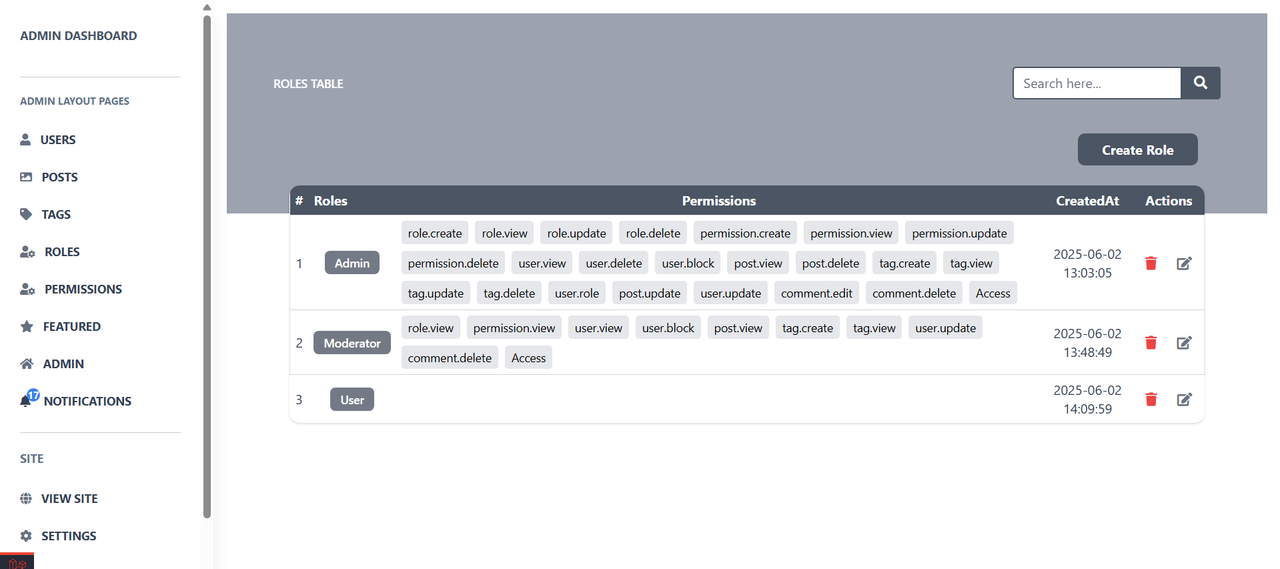Edit the Moderator role via pencil icon
Image resolution: width=1280 pixels, height=569 pixels.
[1184, 343]
